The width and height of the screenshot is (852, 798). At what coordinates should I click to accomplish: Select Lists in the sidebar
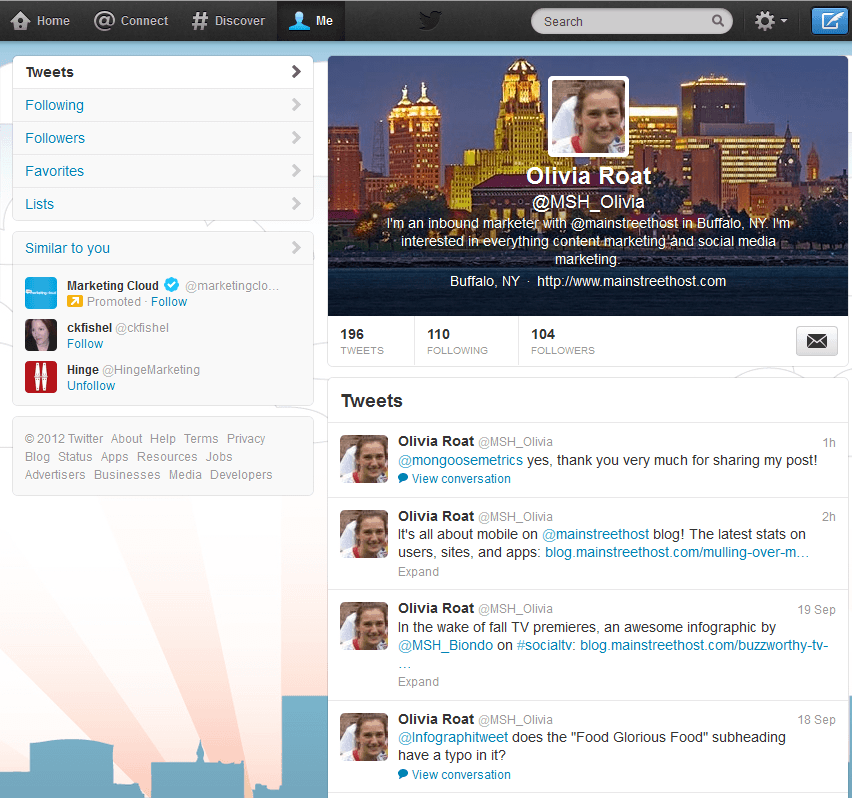[x=163, y=204]
